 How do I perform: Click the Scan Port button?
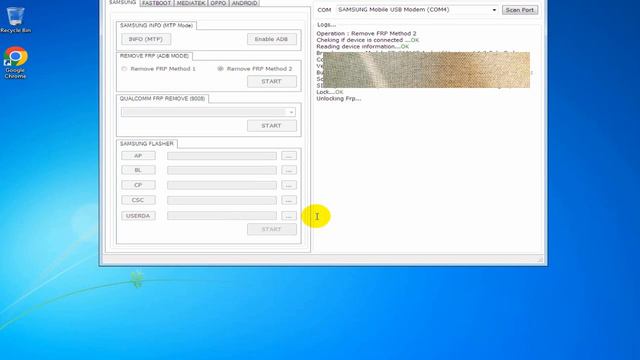[520, 10]
